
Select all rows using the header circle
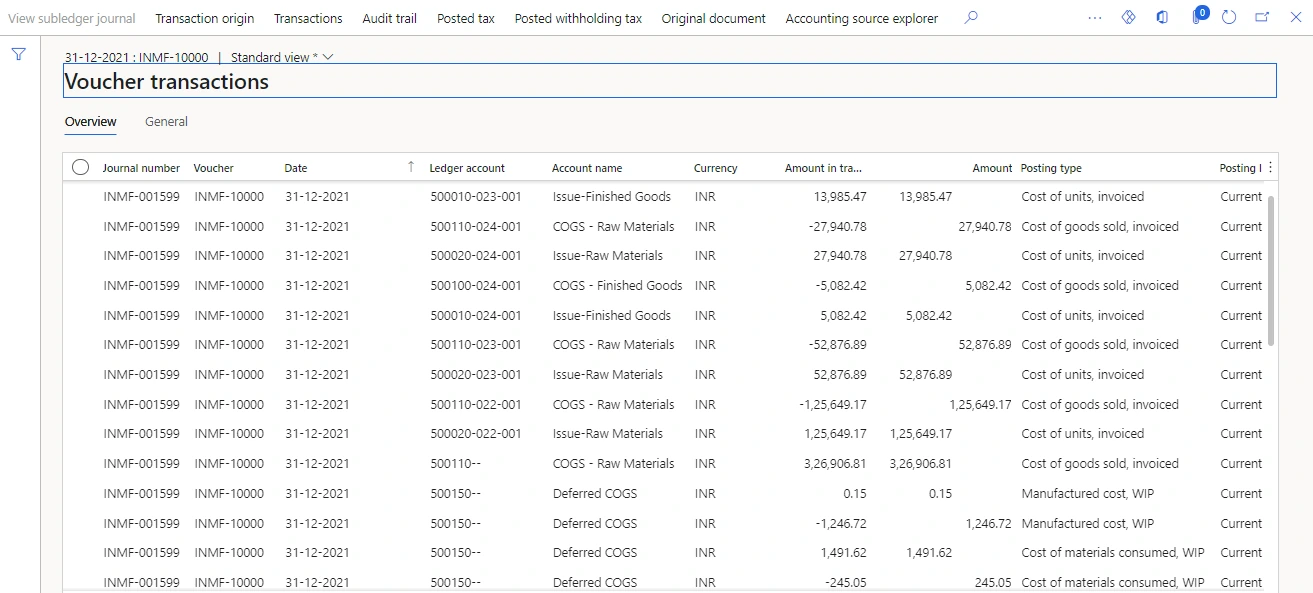81,168
